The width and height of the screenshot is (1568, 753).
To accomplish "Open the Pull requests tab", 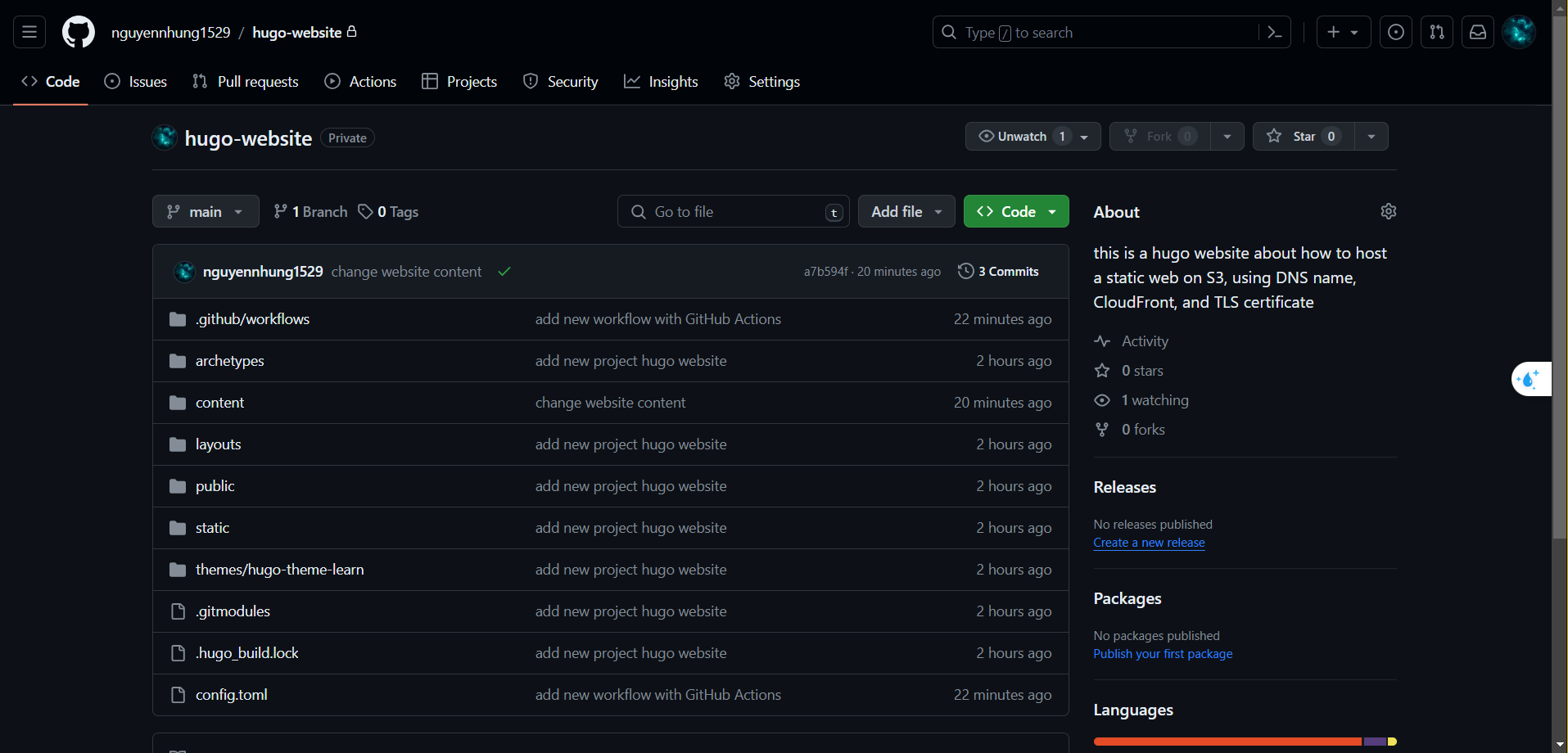I will [x=246, y=82].
